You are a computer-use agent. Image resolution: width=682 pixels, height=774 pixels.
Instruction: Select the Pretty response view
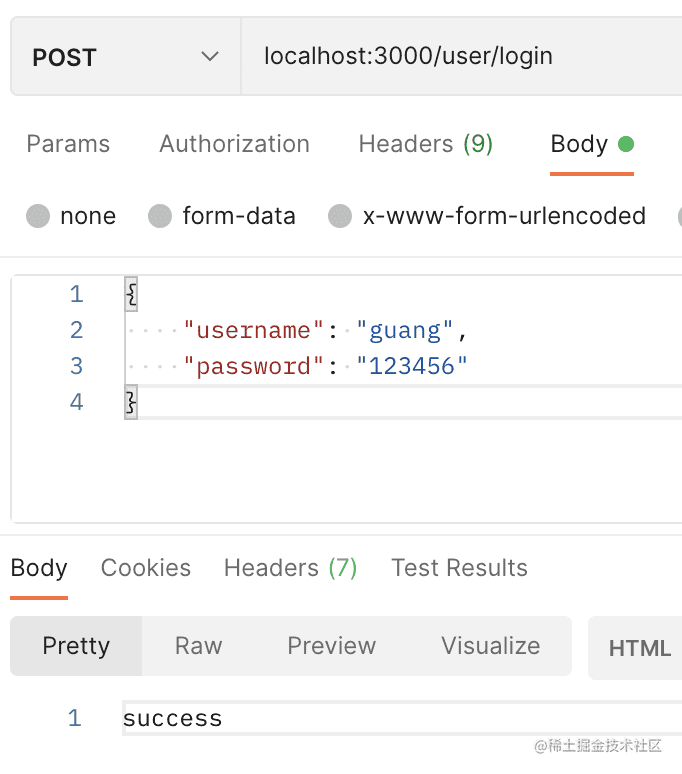tap(76, 646)
